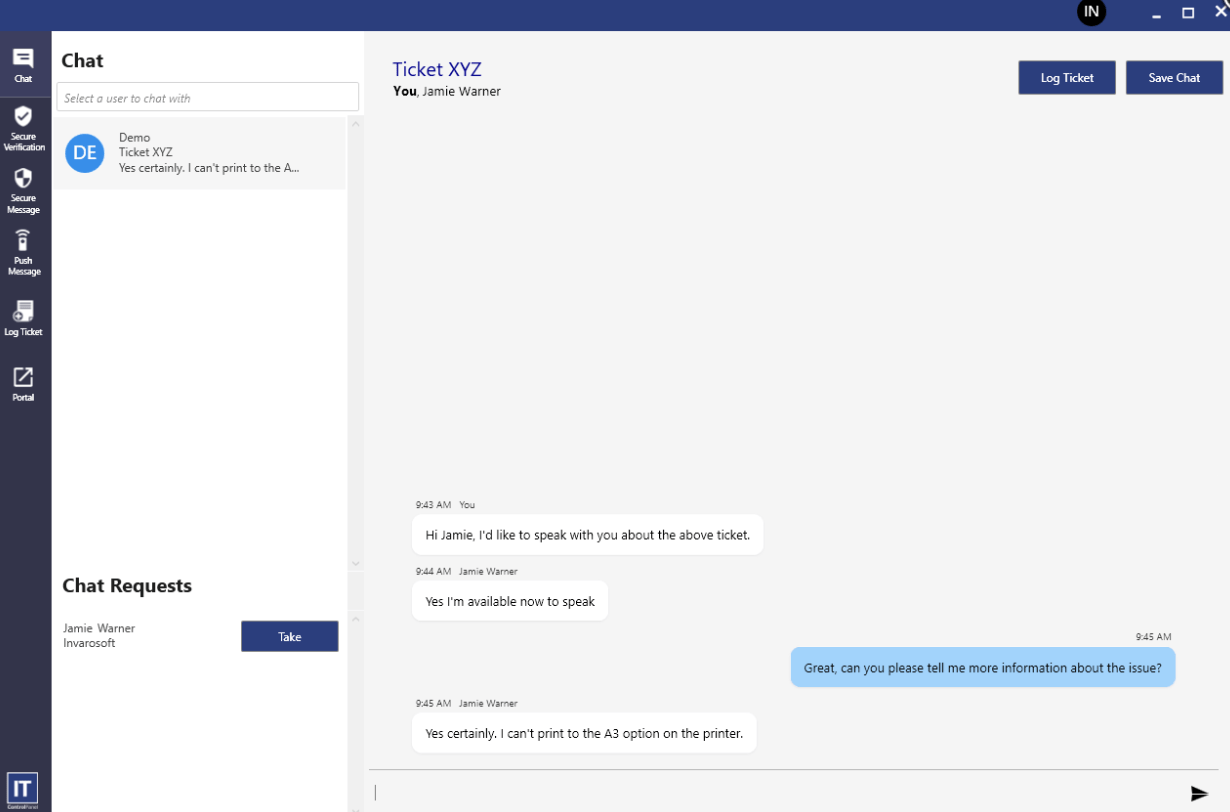This screenshot has height=812, width=1230.
Task: Open the Chat section in sidebar
Action: coord(23,65)
